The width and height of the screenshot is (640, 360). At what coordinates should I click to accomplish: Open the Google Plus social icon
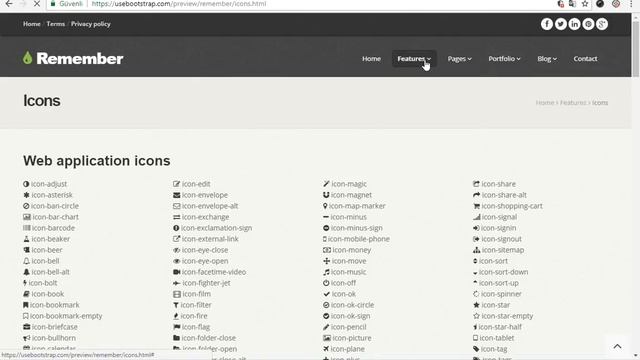point(602,24)
